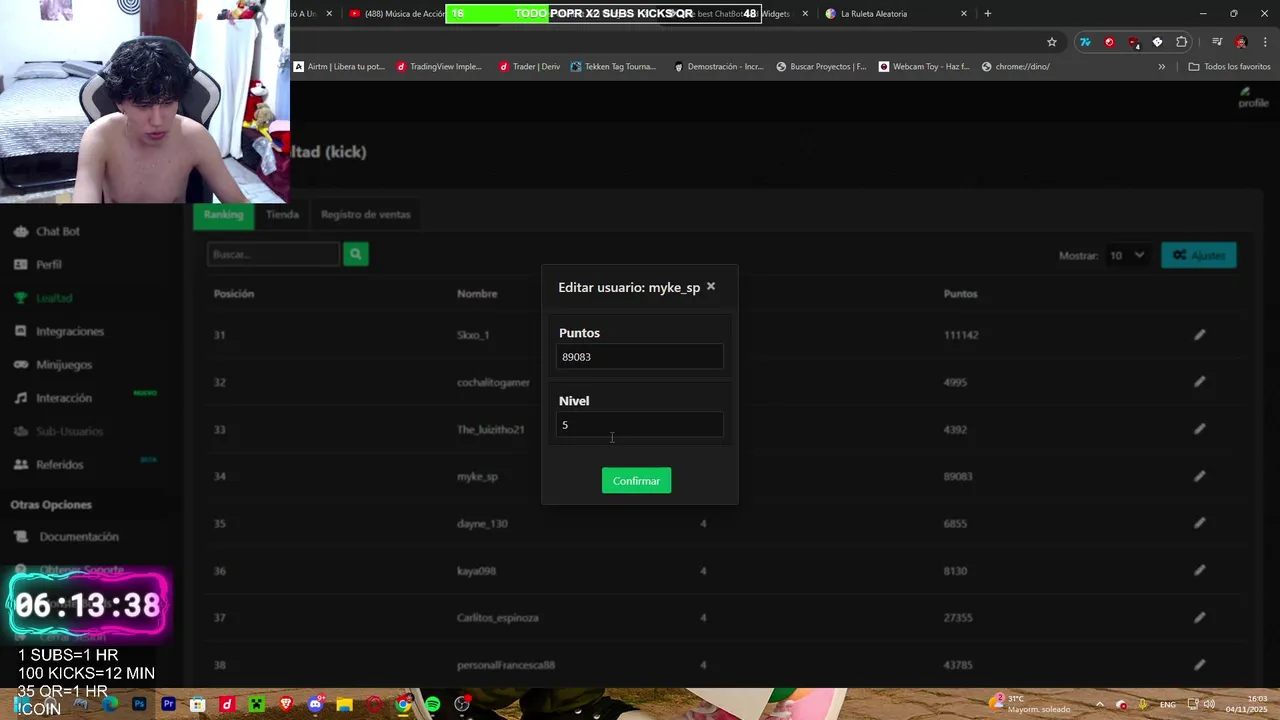Viewport: 1280px width, 720px height.
Task: Edit user kaya098 with the pencil icon
Action: coord(1200,570)
